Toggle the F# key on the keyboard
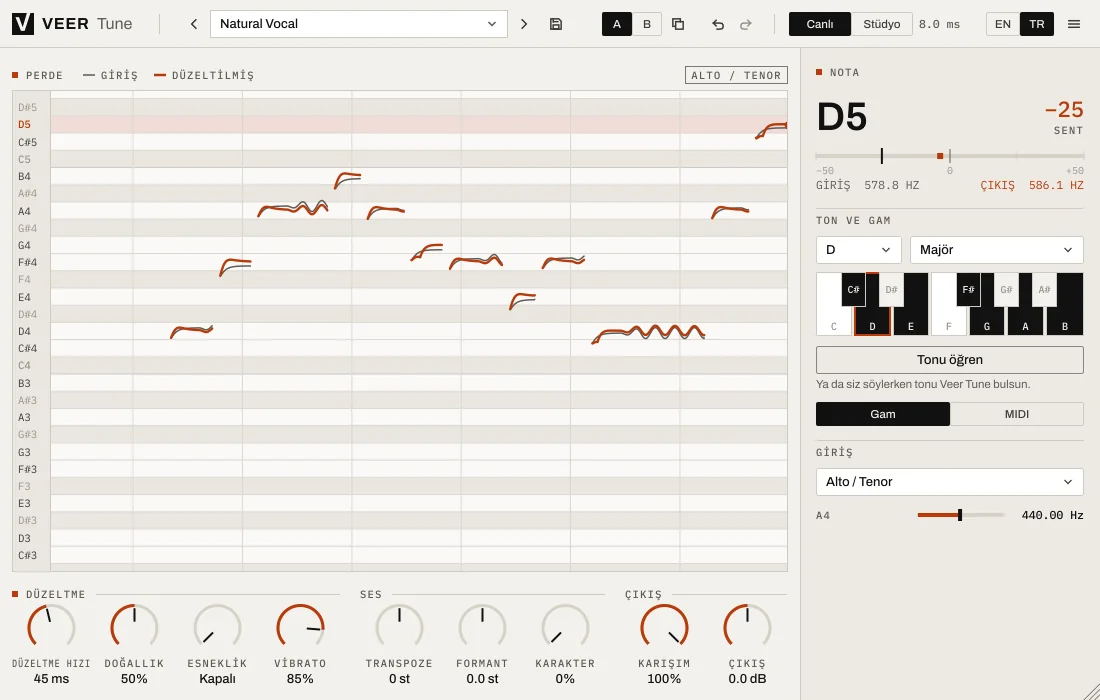This screenshot has width=1100, height=700. [x=968, y=290]
